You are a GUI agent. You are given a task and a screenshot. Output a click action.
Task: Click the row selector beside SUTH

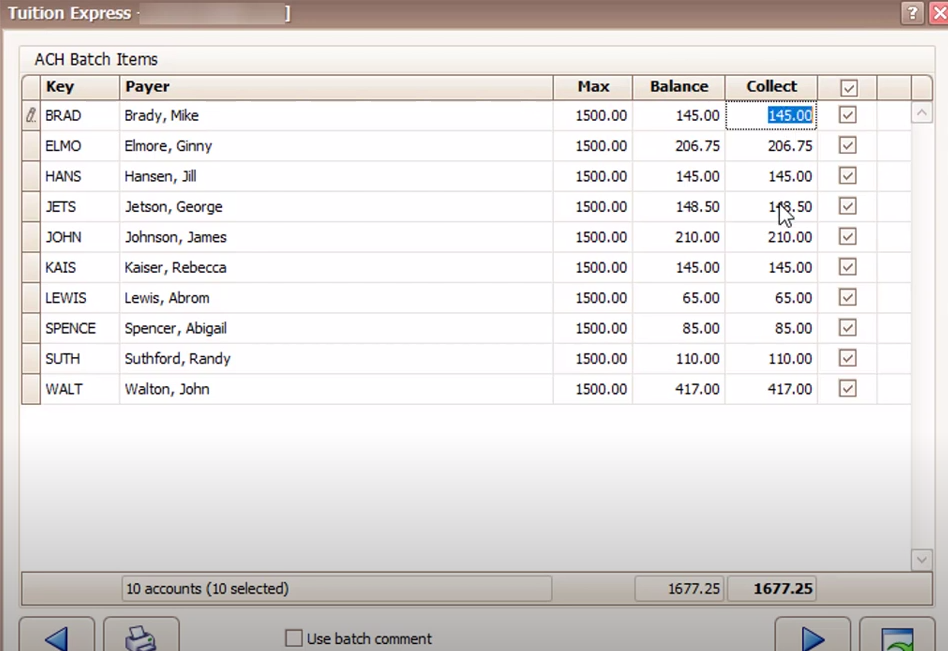31,358
